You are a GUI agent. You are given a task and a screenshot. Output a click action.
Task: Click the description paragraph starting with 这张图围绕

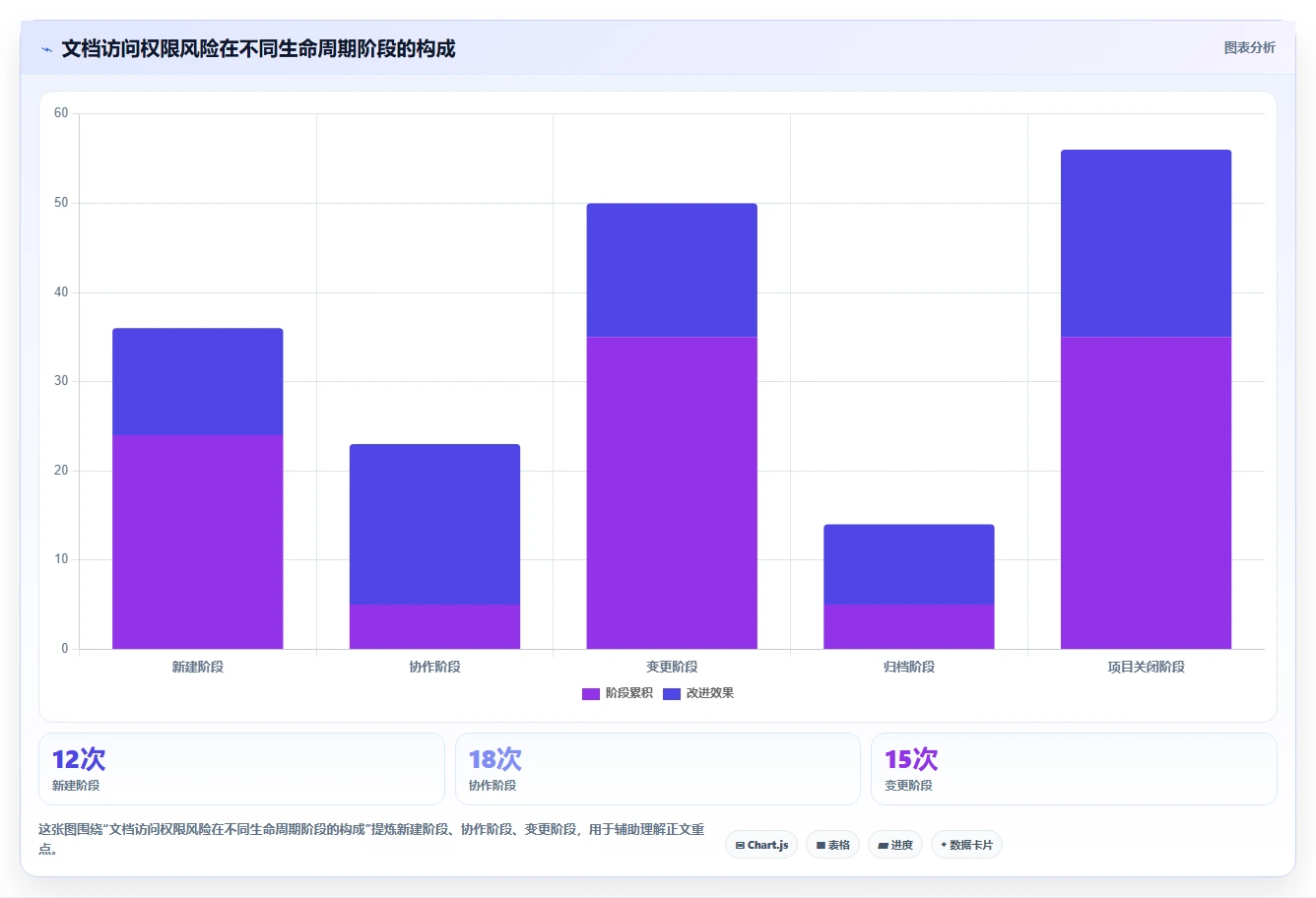pyautogui.click(x=371, y=839)
